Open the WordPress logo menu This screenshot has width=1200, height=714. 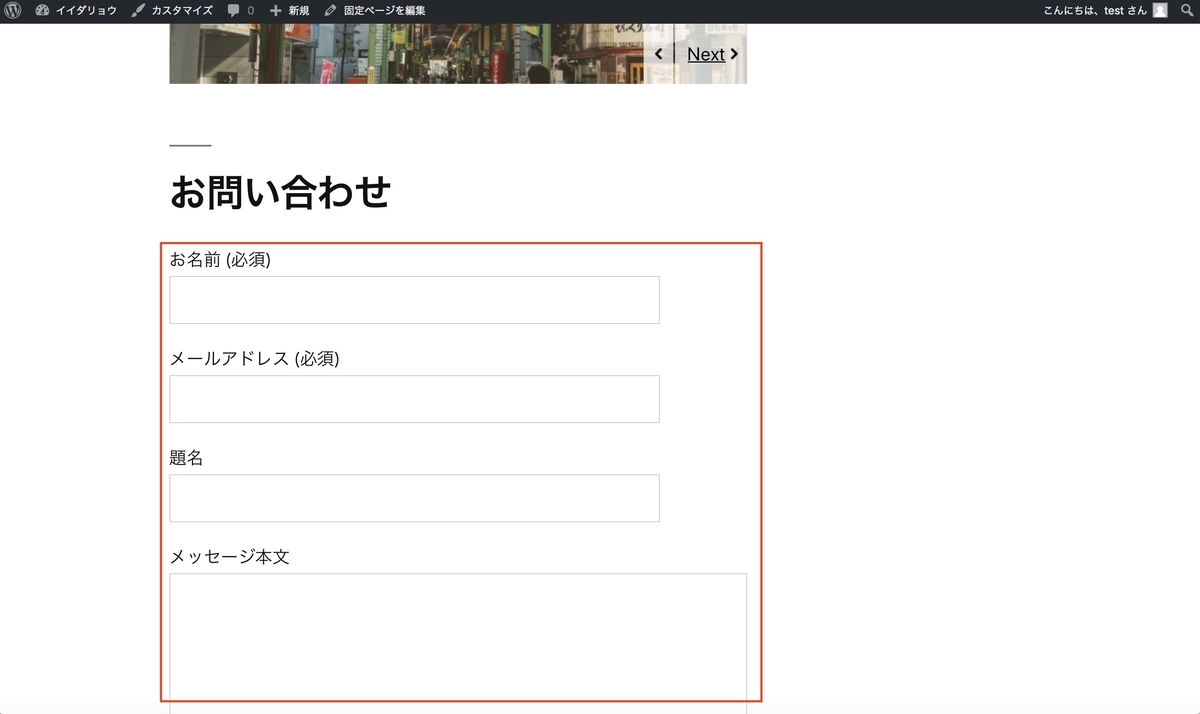[x=12, y=11]
